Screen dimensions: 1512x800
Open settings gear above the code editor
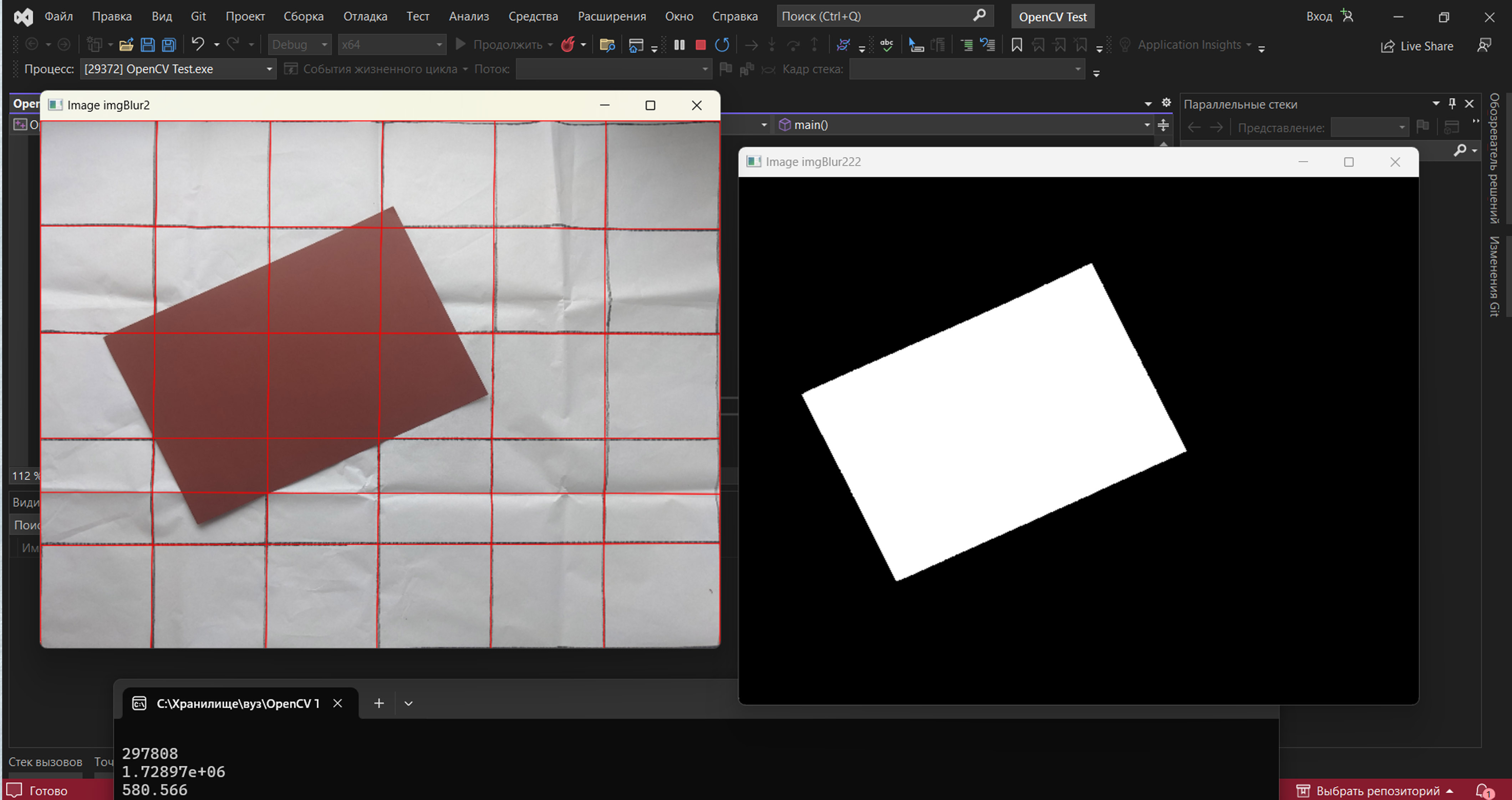point(1166,103)
